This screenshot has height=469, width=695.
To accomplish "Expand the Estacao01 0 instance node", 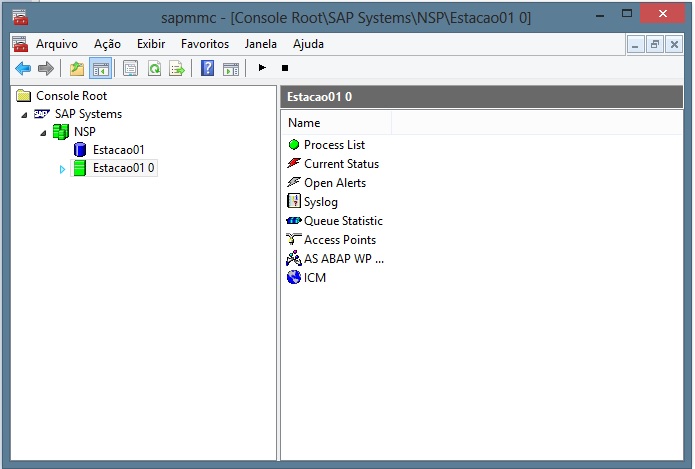I will pyautogui.click(x=61, y=169).
